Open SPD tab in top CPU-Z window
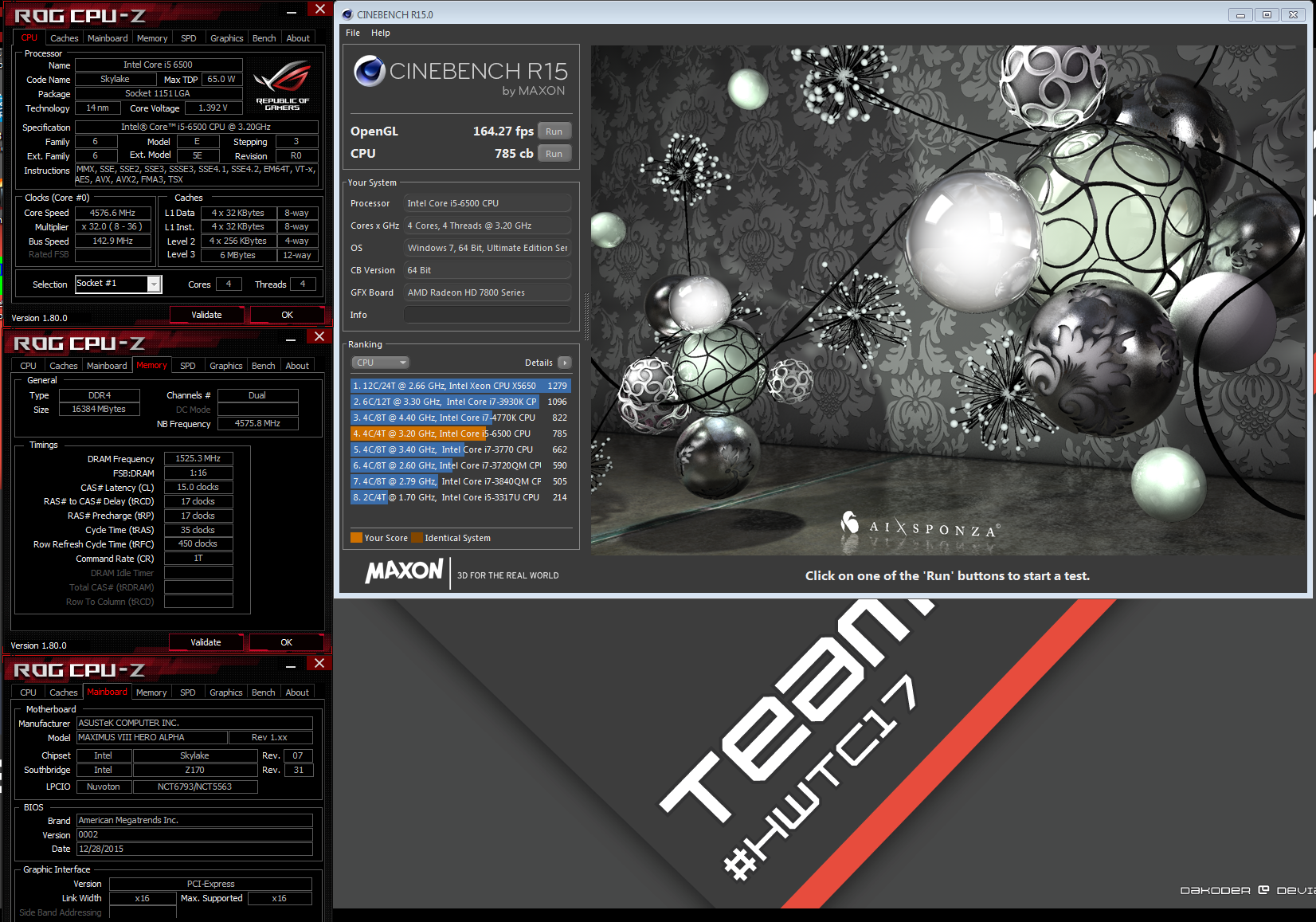Viewport: 1316px width, 922px height. coord(189,38)
